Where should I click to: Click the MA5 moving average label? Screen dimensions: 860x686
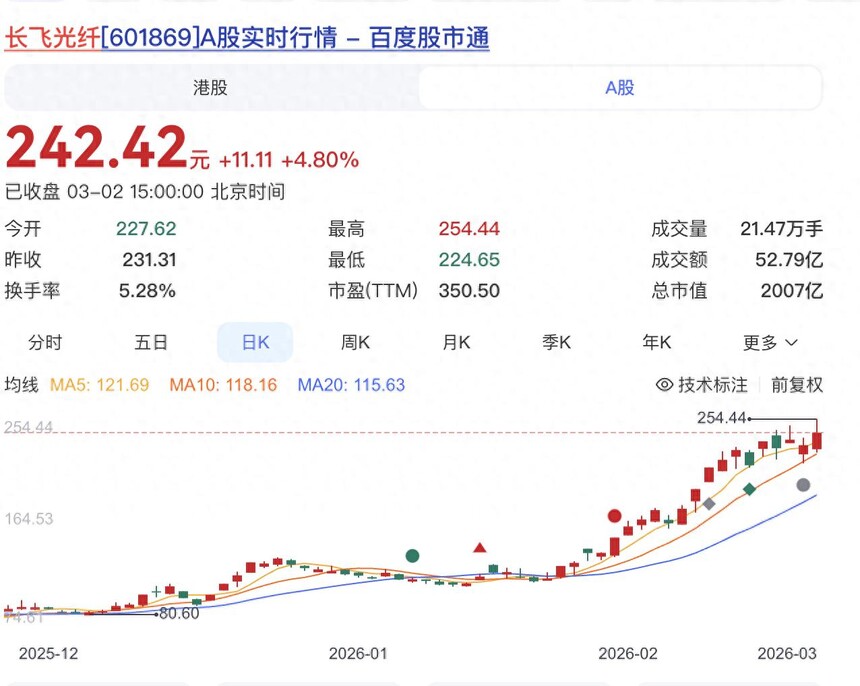click(99, 385)
